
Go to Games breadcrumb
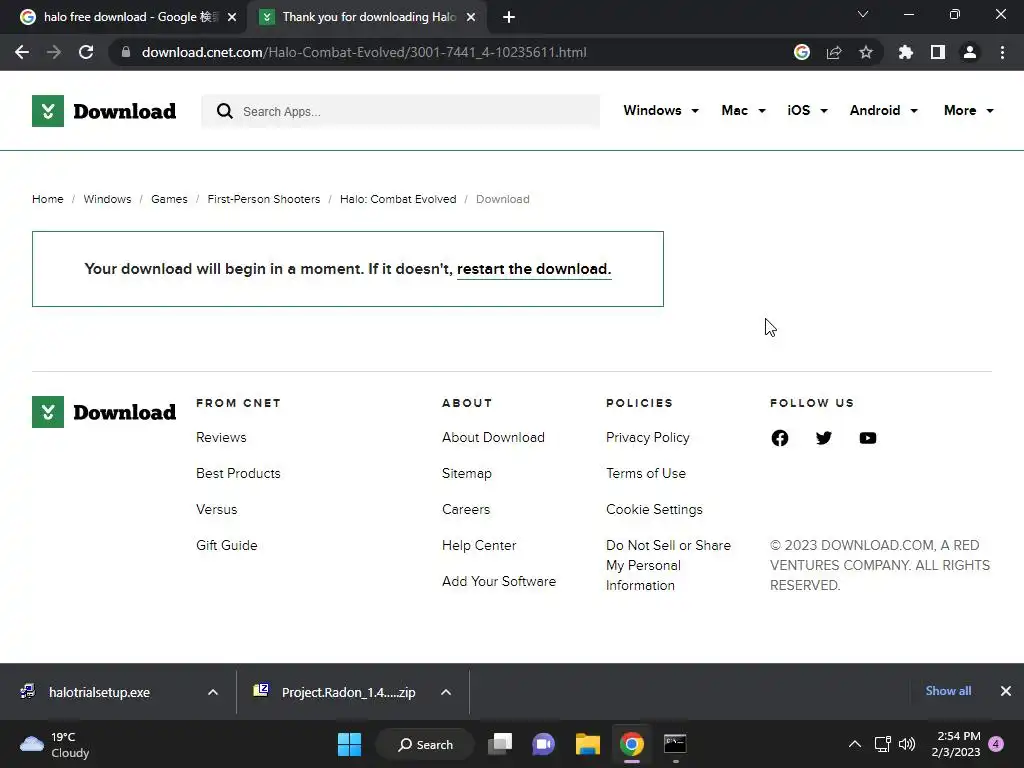169,199
